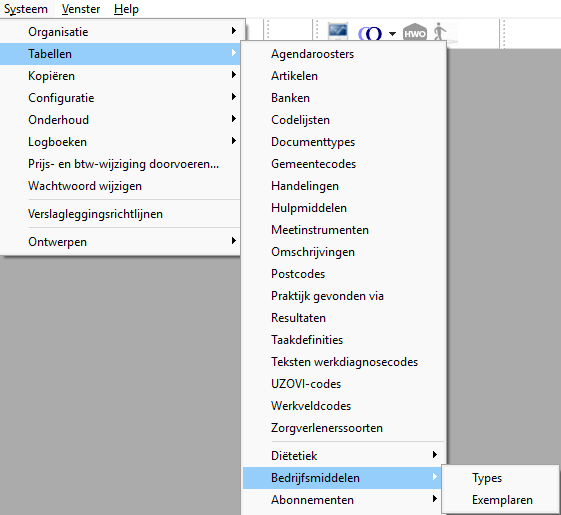Expand the Logboeken submenu
The height and width of the screenshot is (515, 561).
coord(120,142)
